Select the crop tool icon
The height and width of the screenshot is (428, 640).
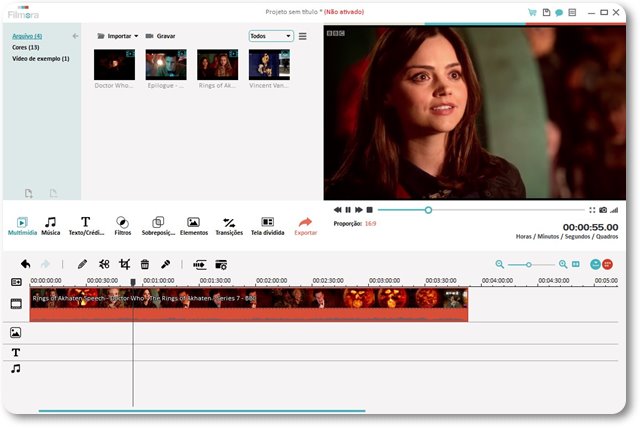[124, 264]
